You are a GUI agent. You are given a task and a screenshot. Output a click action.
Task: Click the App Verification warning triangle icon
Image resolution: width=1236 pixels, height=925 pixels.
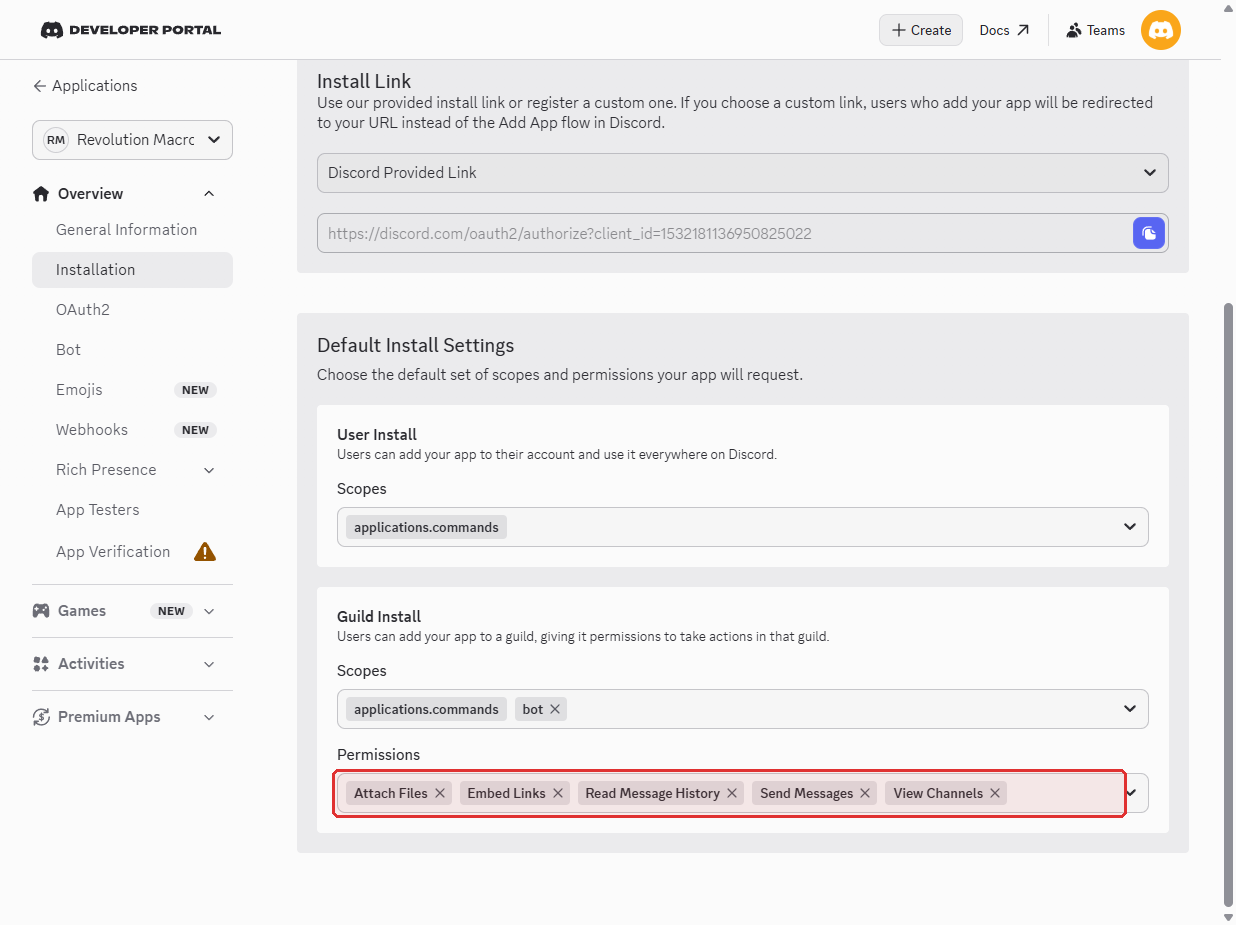point(205,551)
